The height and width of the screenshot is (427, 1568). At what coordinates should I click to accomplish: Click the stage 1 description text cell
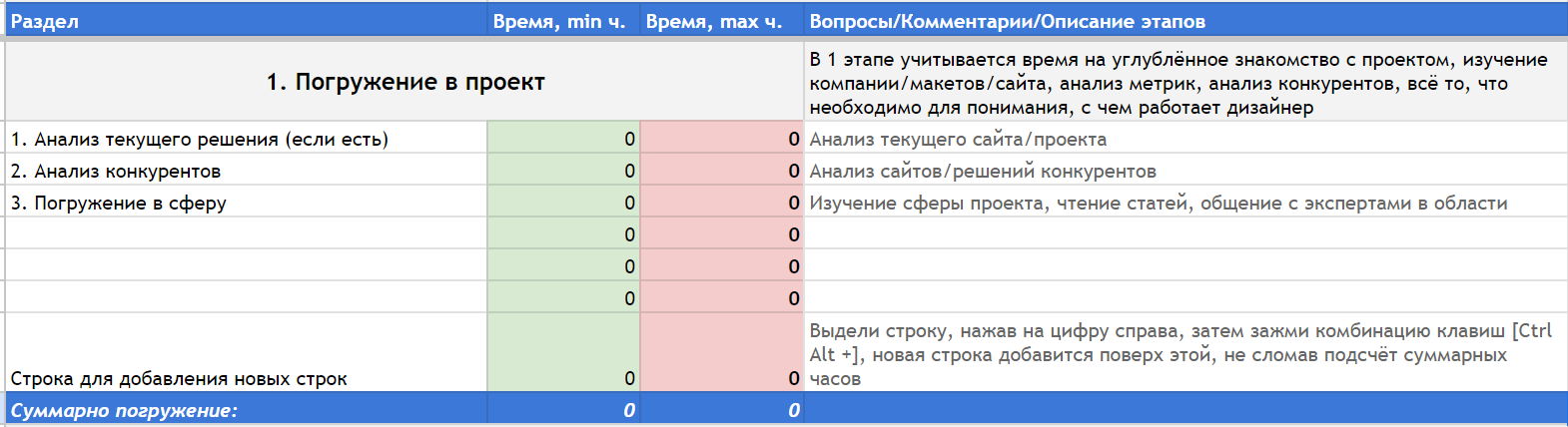(x=1184, y=83)
